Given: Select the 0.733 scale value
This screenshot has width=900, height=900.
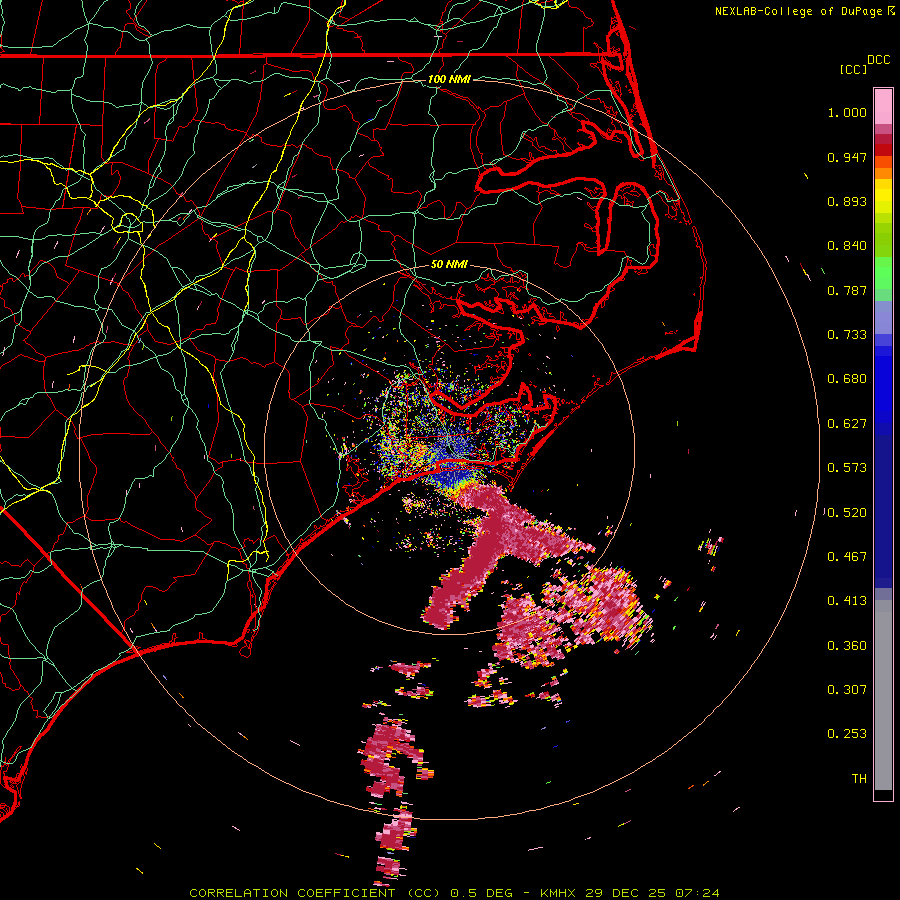Looking at the screenshot, I should click(x=847, y=335).
